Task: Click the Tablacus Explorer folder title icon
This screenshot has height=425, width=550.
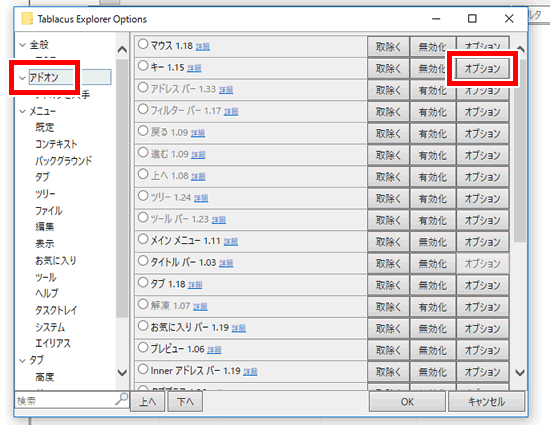Action: (x=27, y=19)
